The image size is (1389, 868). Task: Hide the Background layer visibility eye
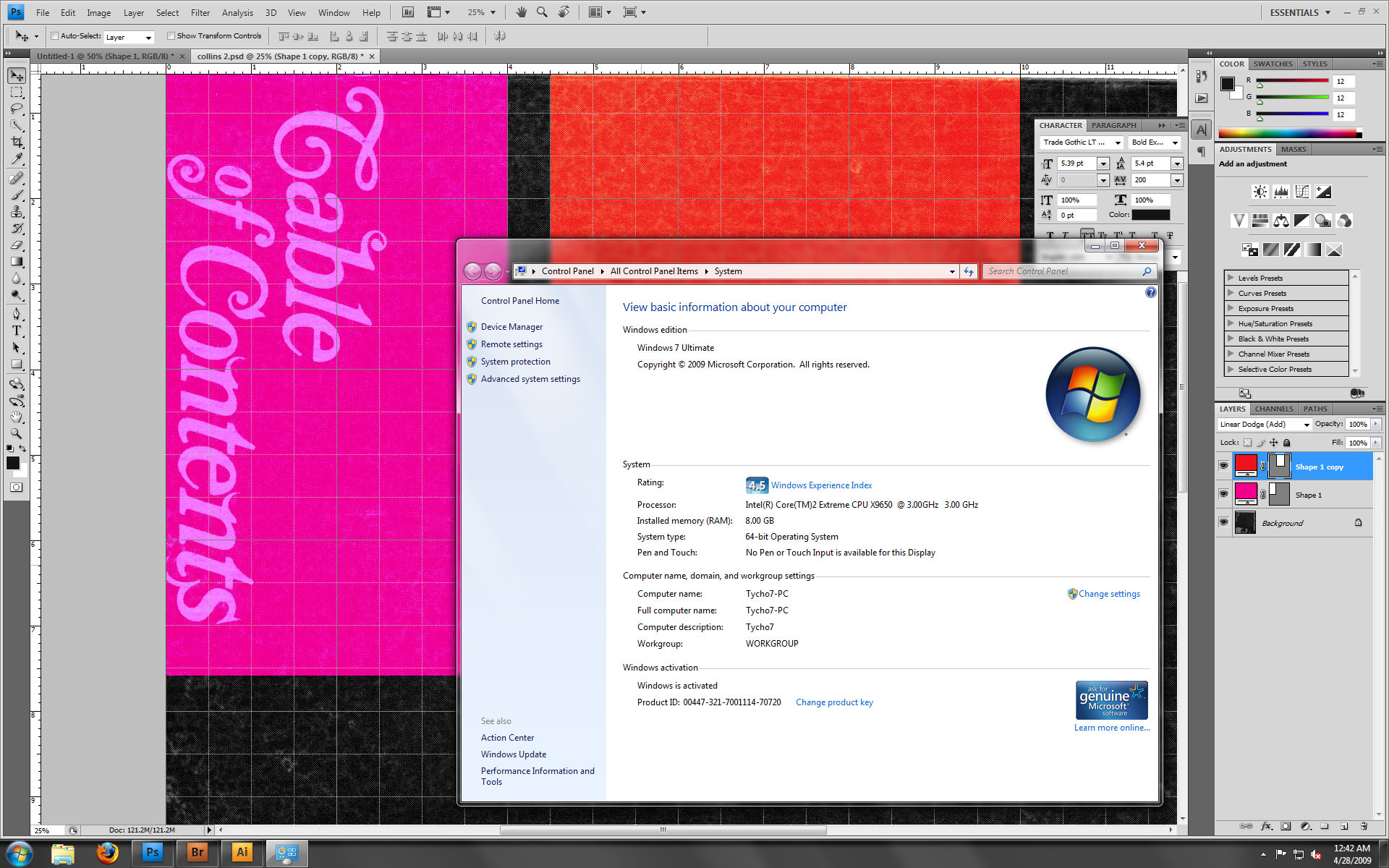point(1223,522)
